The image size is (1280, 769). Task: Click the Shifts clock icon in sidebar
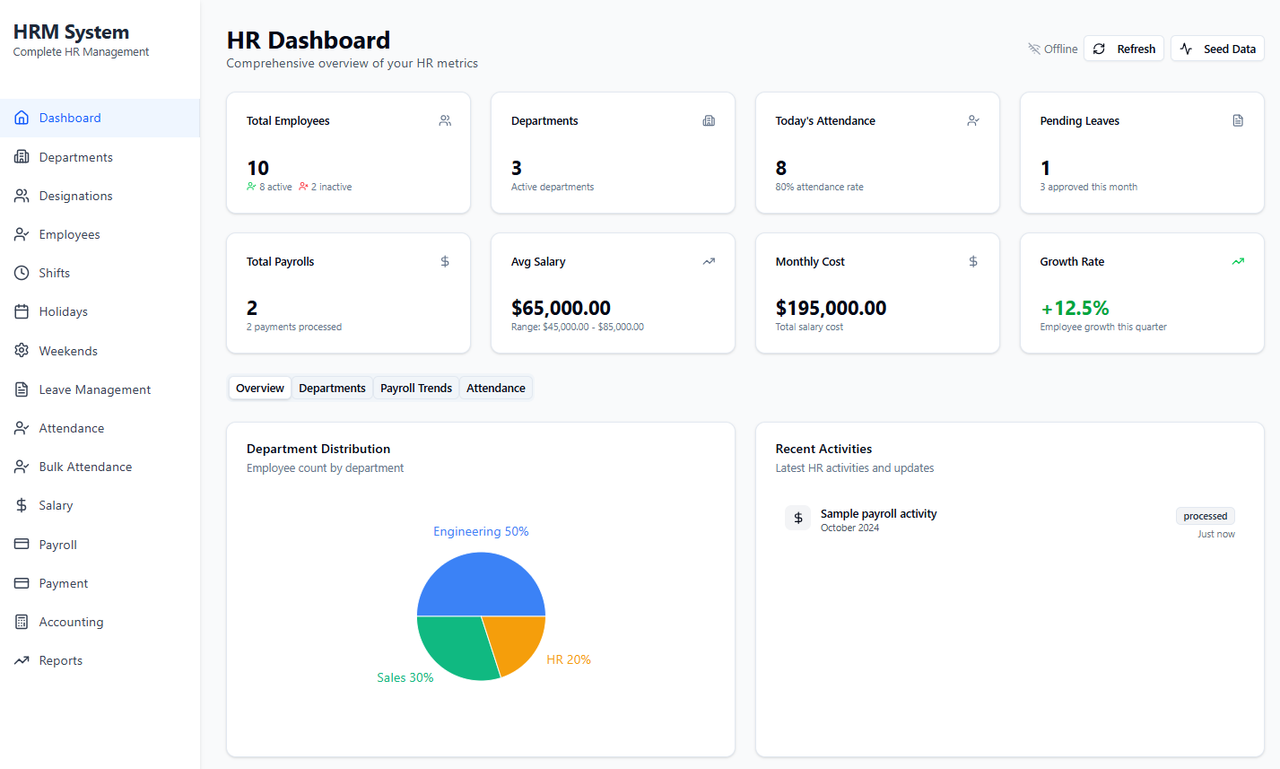(x=21, y=273)
